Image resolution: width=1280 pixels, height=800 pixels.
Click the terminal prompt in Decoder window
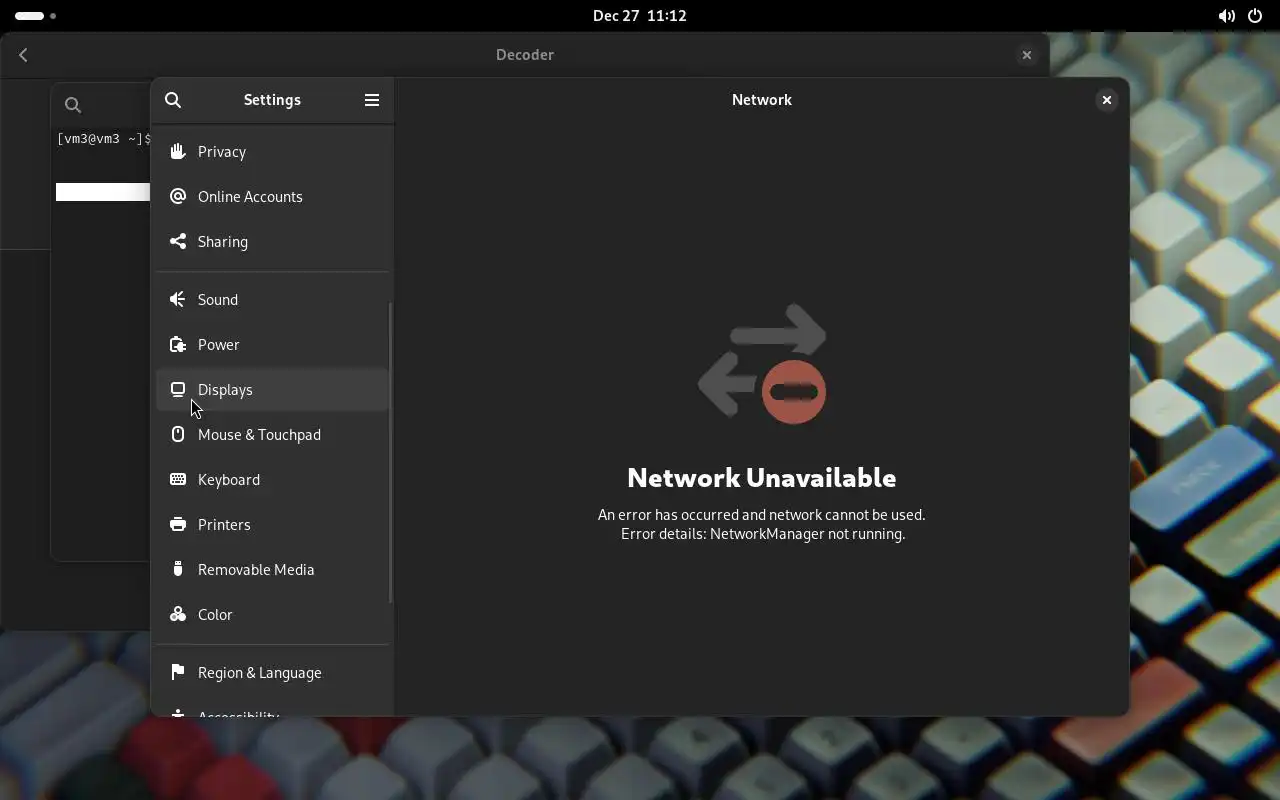pyautogui.click(x=103, y=139)
